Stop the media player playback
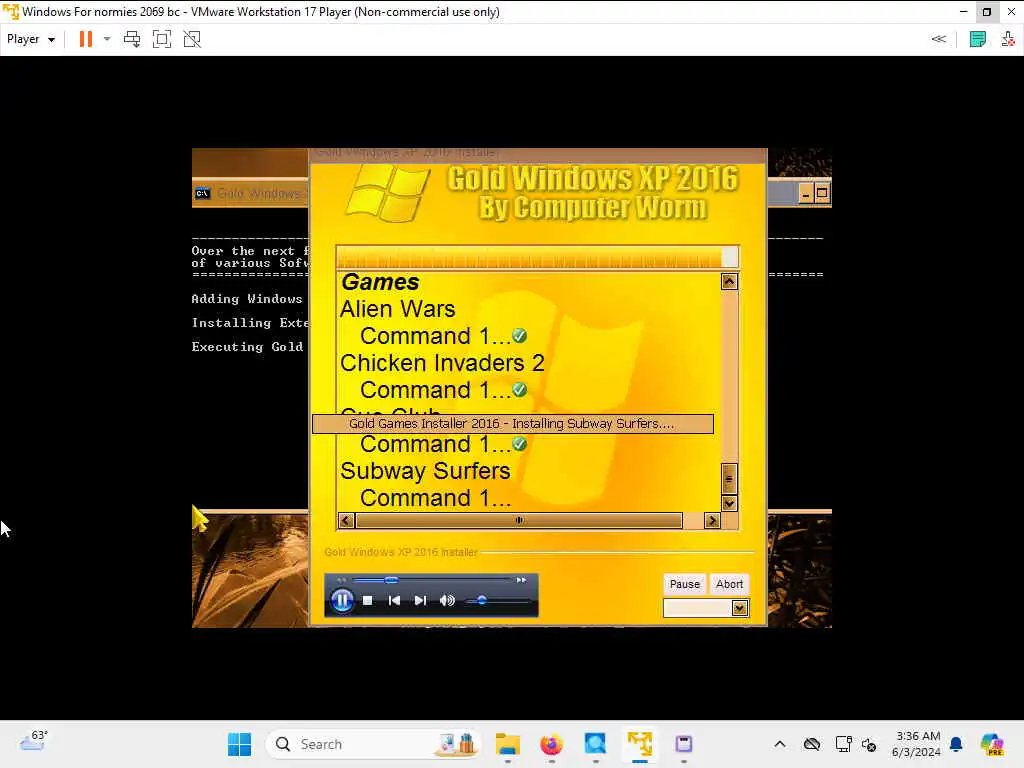 point(368,600)
